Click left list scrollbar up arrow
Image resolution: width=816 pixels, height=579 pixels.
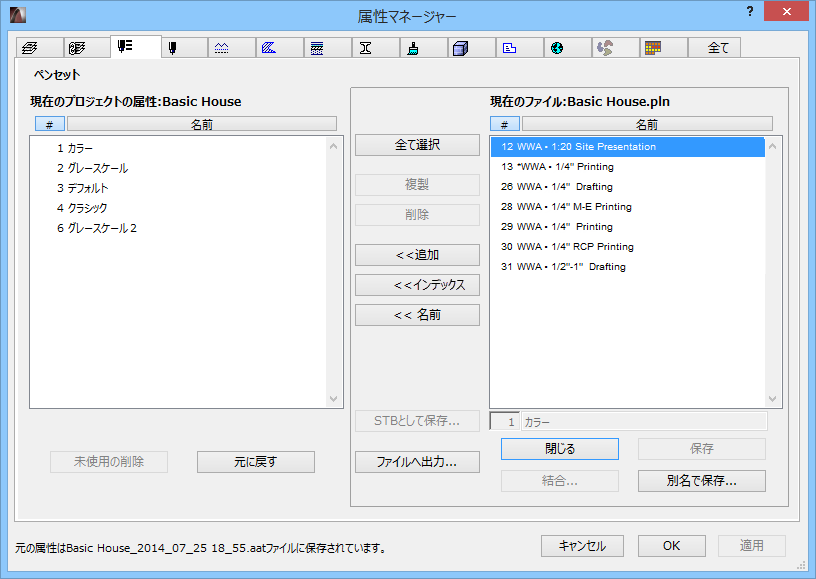[x=334, y=146]
